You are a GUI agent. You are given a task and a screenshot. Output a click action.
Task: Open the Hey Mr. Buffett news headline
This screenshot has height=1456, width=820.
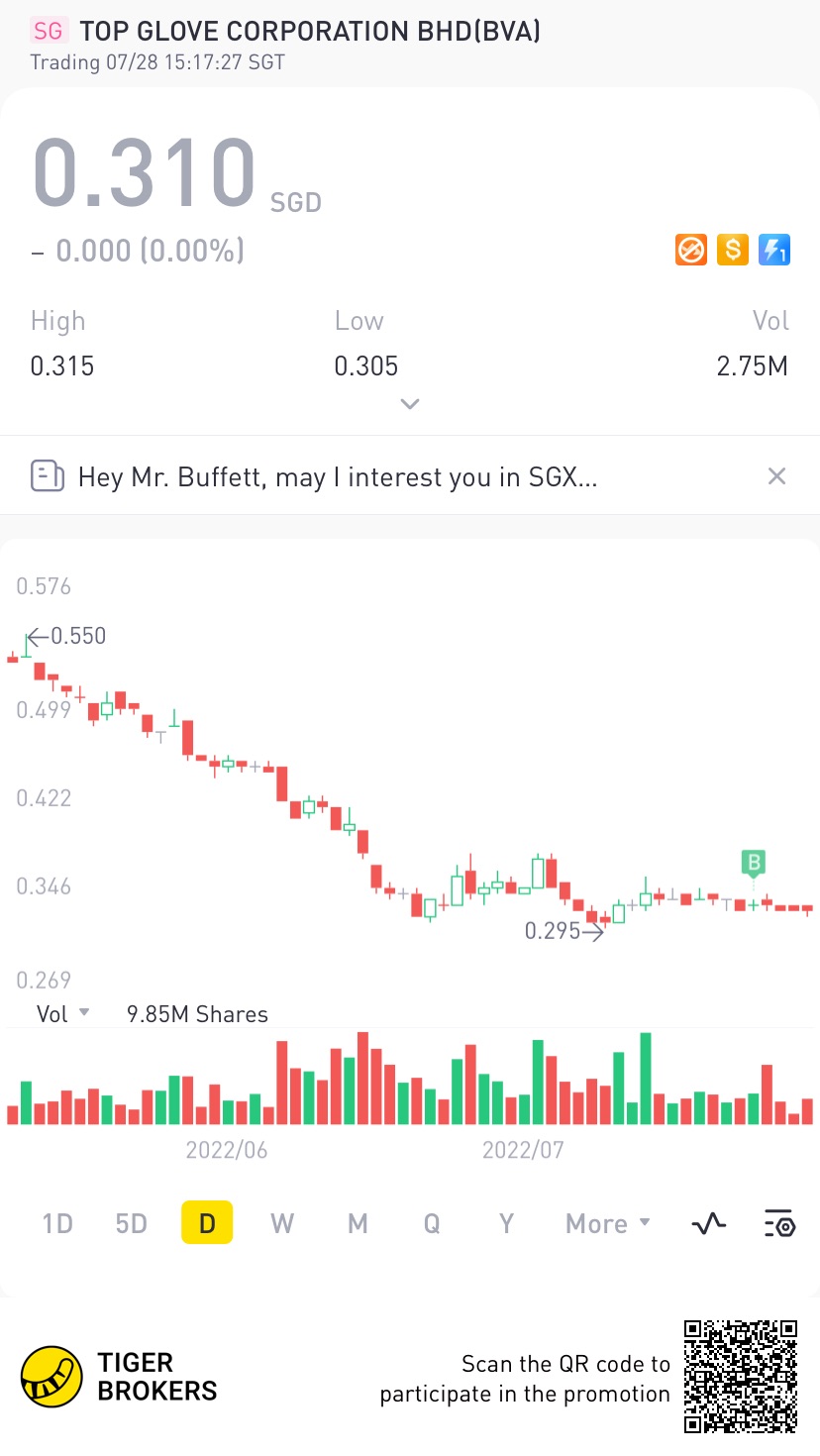pyautogui.click(x=338, y=477)
